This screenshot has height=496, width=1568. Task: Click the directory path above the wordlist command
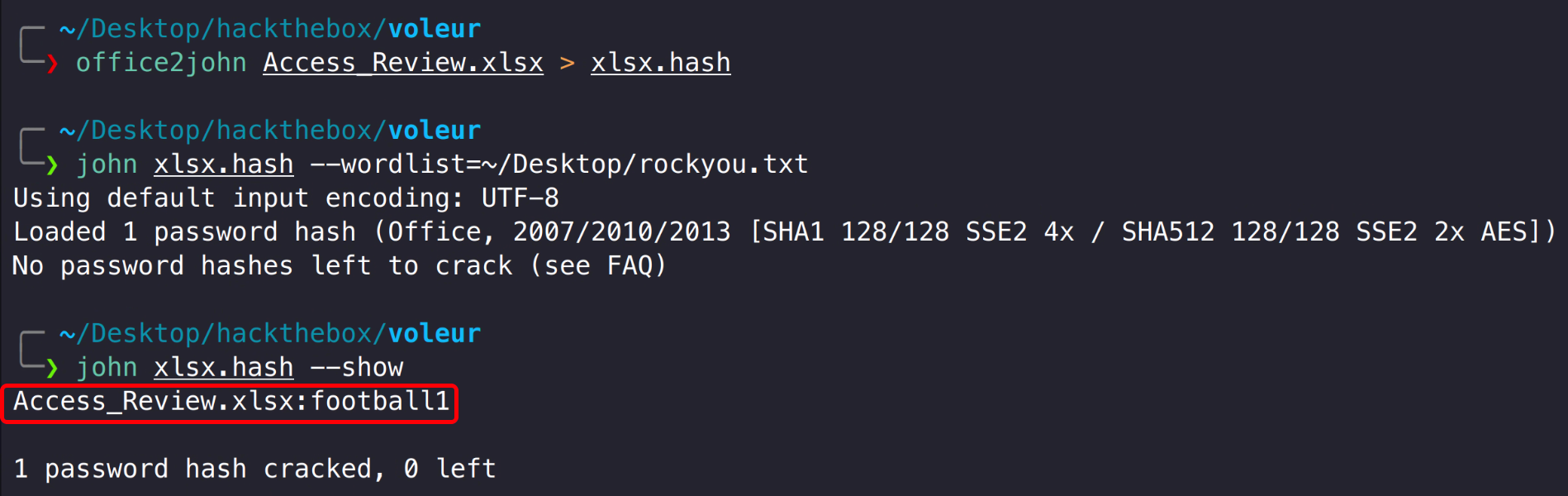pyautogui.click(x=269, y=131)
